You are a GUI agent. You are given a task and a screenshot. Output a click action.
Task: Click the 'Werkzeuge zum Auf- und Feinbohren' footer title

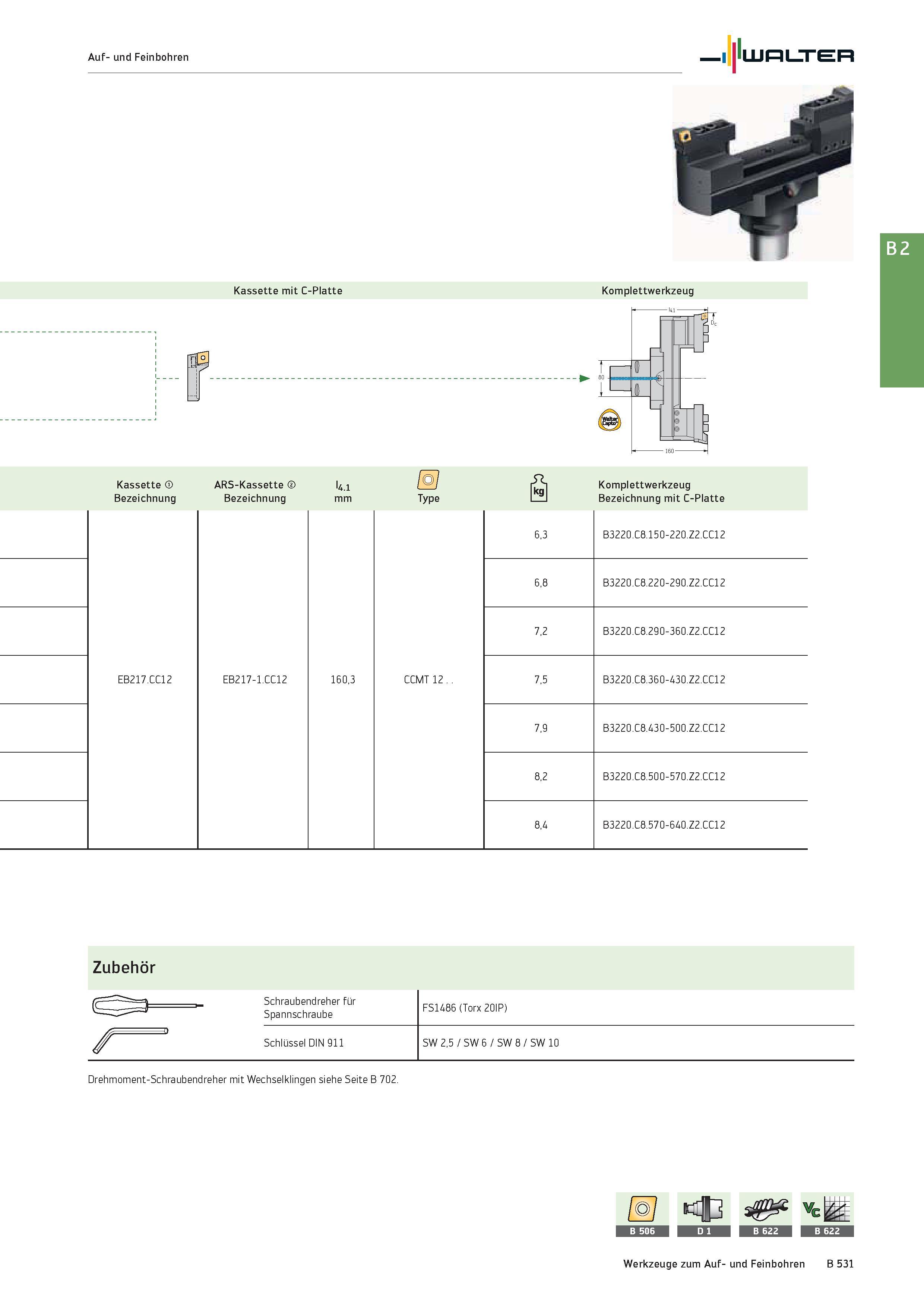click(x=714, y=1264)
